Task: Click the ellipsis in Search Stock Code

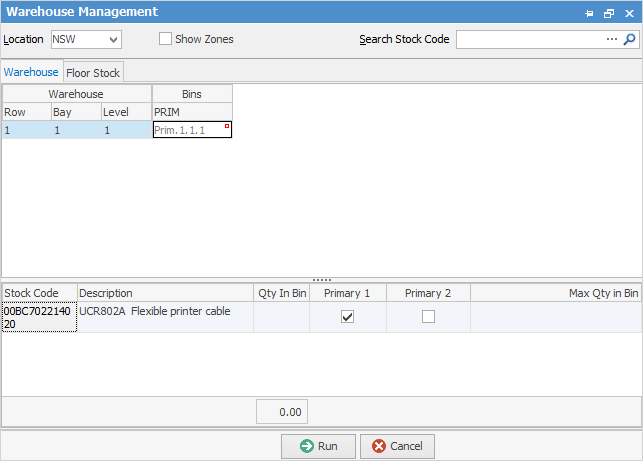Action: click(612, 40)
